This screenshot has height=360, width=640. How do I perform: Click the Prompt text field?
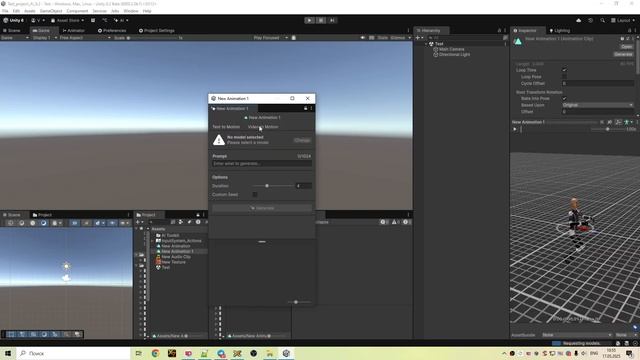[x=262, y=163]
